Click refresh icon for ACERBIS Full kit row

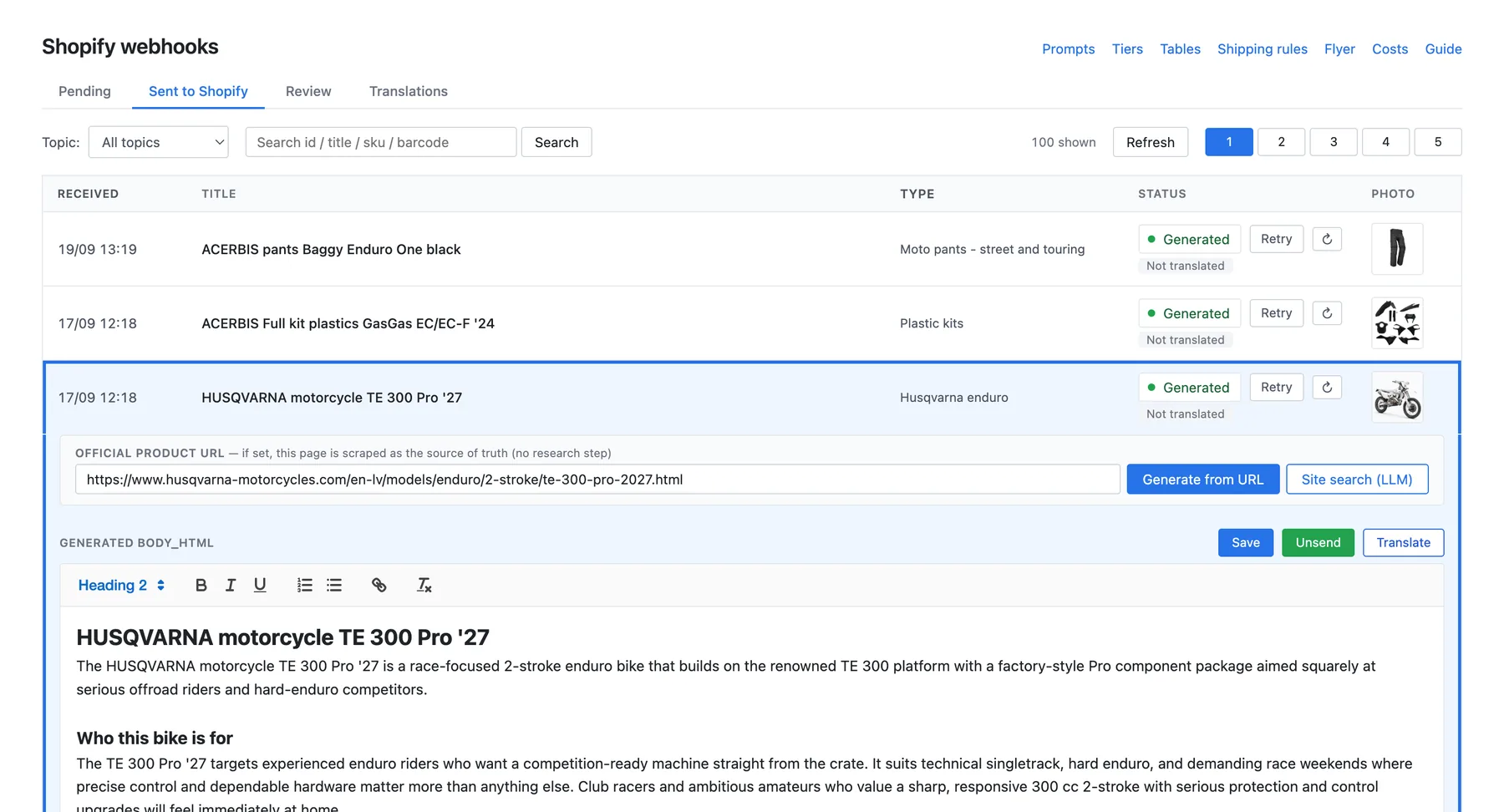click(x=1327, y=313)
